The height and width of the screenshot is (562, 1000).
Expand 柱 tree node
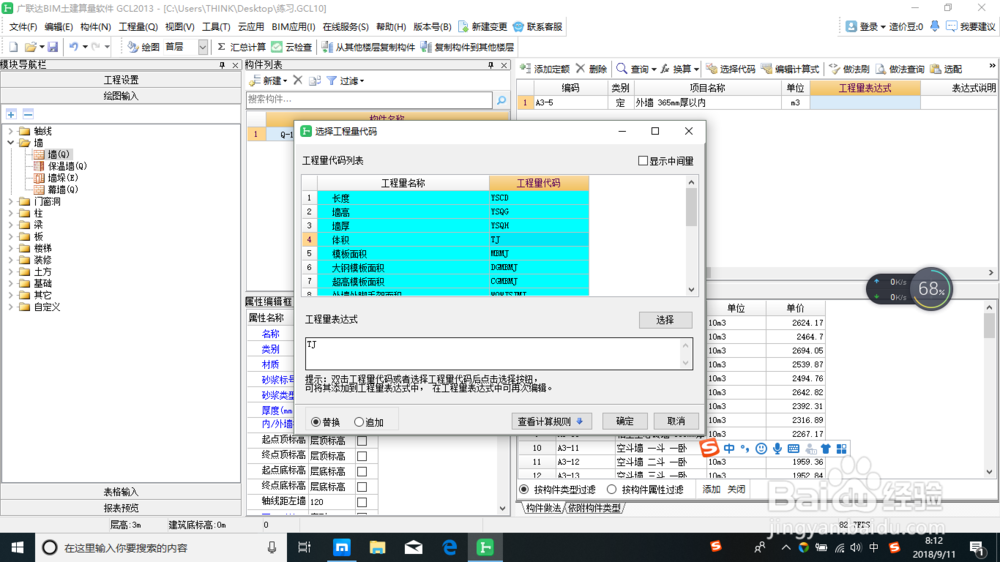coord(10,213)
